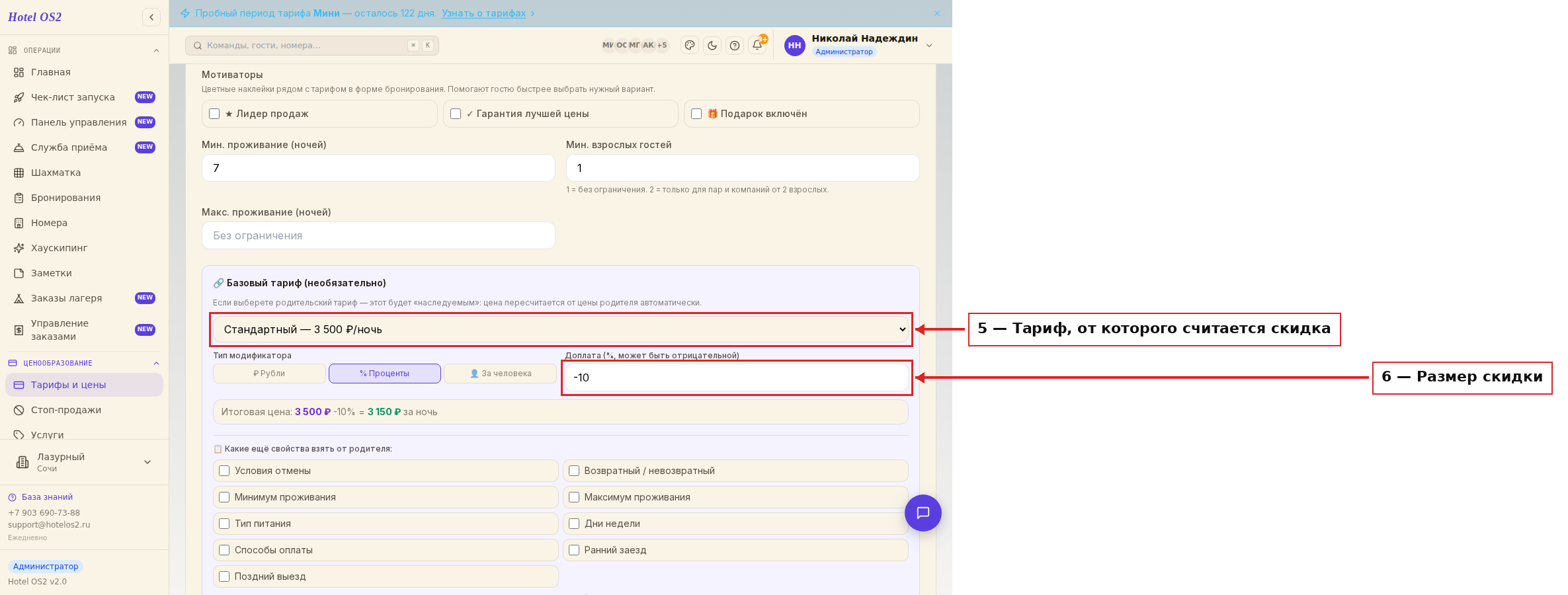1568x595 pixels.
Task: Click the gauge icon for Панель управления
Action: point(19,122)
